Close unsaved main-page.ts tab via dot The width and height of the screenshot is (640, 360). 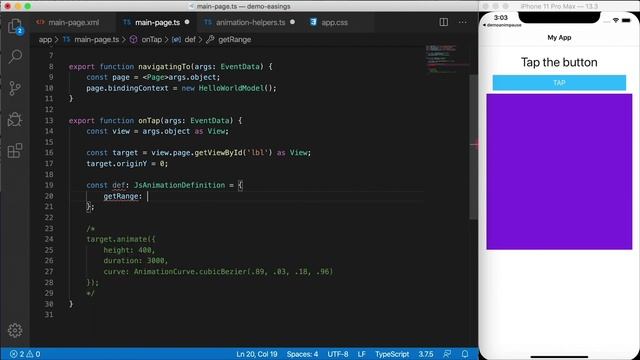point(187,22)
